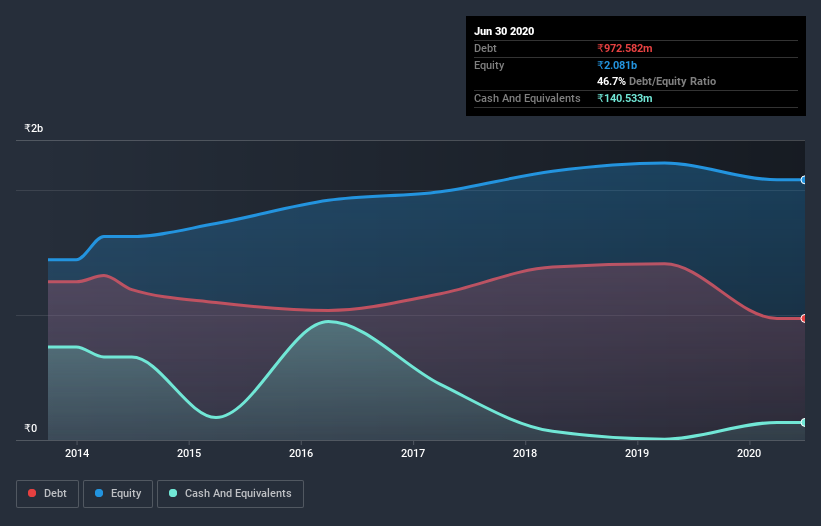Click the 2020 axis label
Viewport: 821px width, 526px height.
tap(749, 453)
